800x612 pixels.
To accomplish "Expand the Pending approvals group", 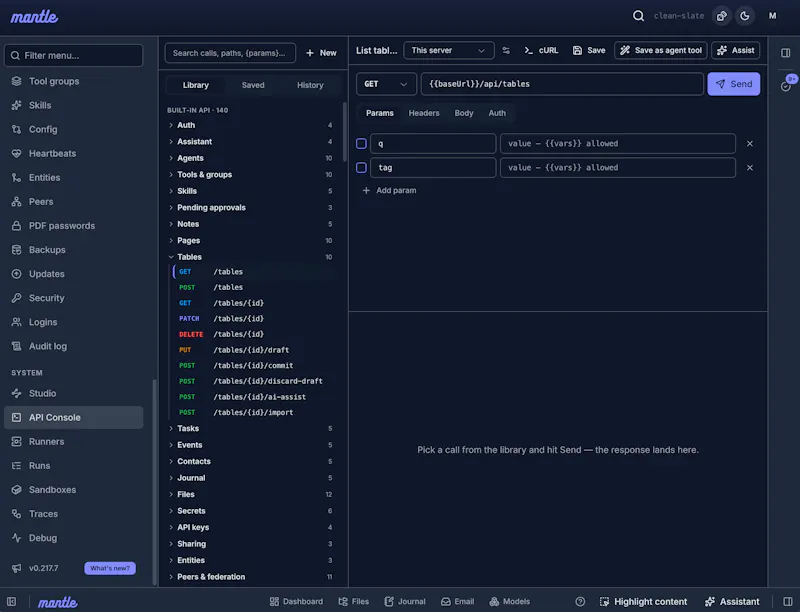I will point(250,207).
